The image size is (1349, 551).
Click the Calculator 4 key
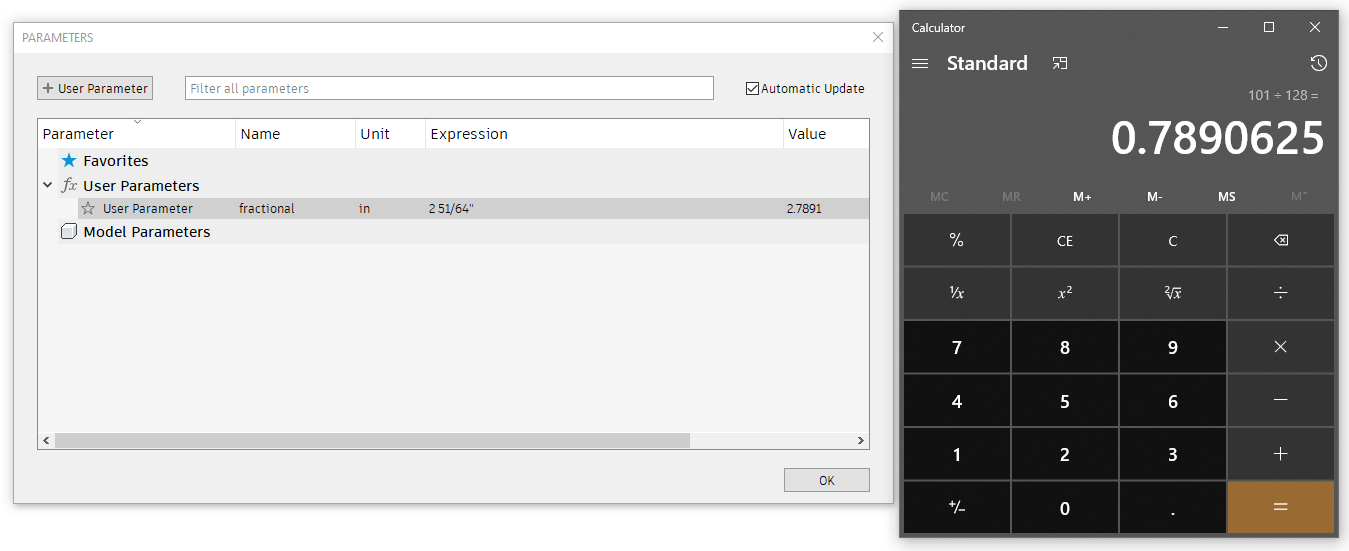(x=957, y=400)
